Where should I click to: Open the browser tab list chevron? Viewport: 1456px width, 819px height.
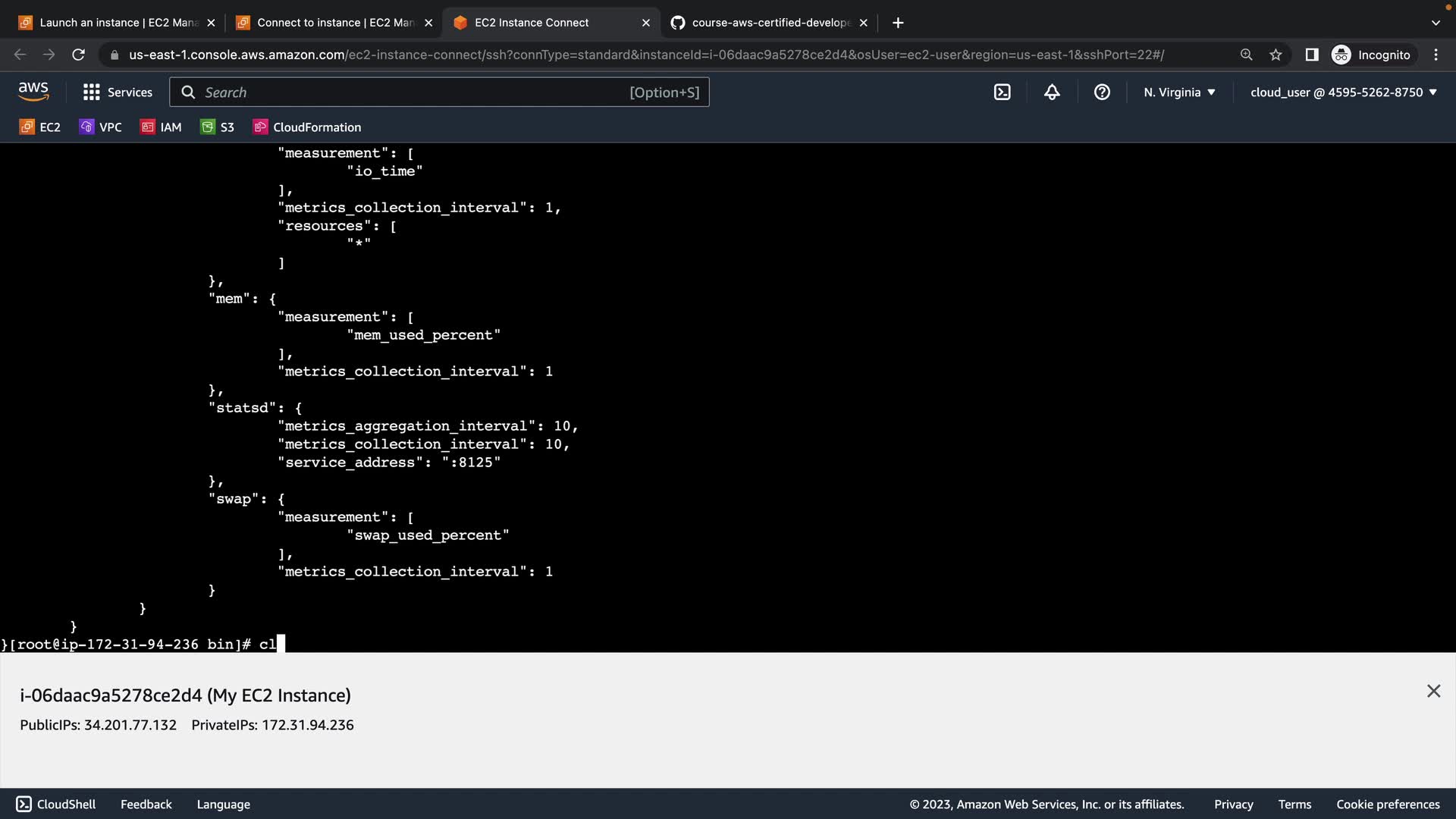[1435, 23]
